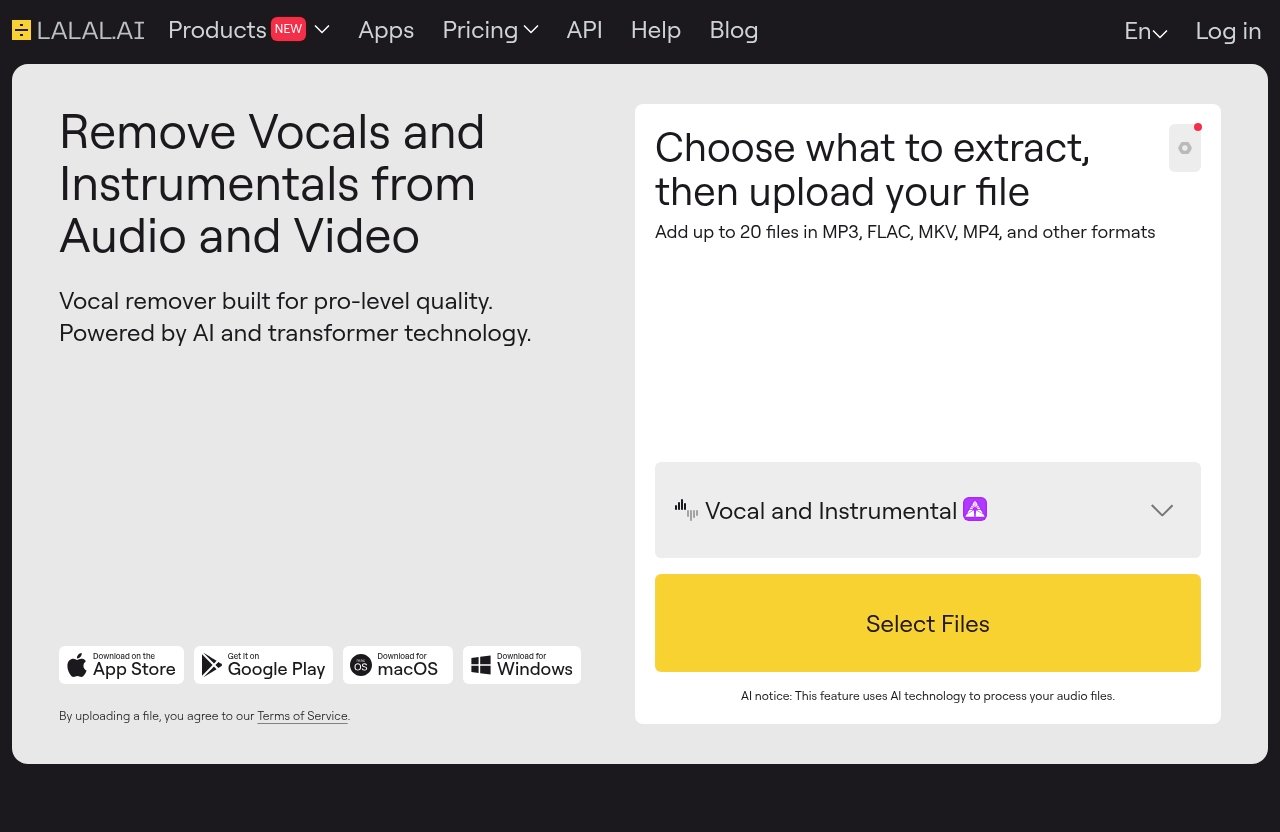
Task: Click the chevron arrow in stem selector
Action: point(1162,510)
